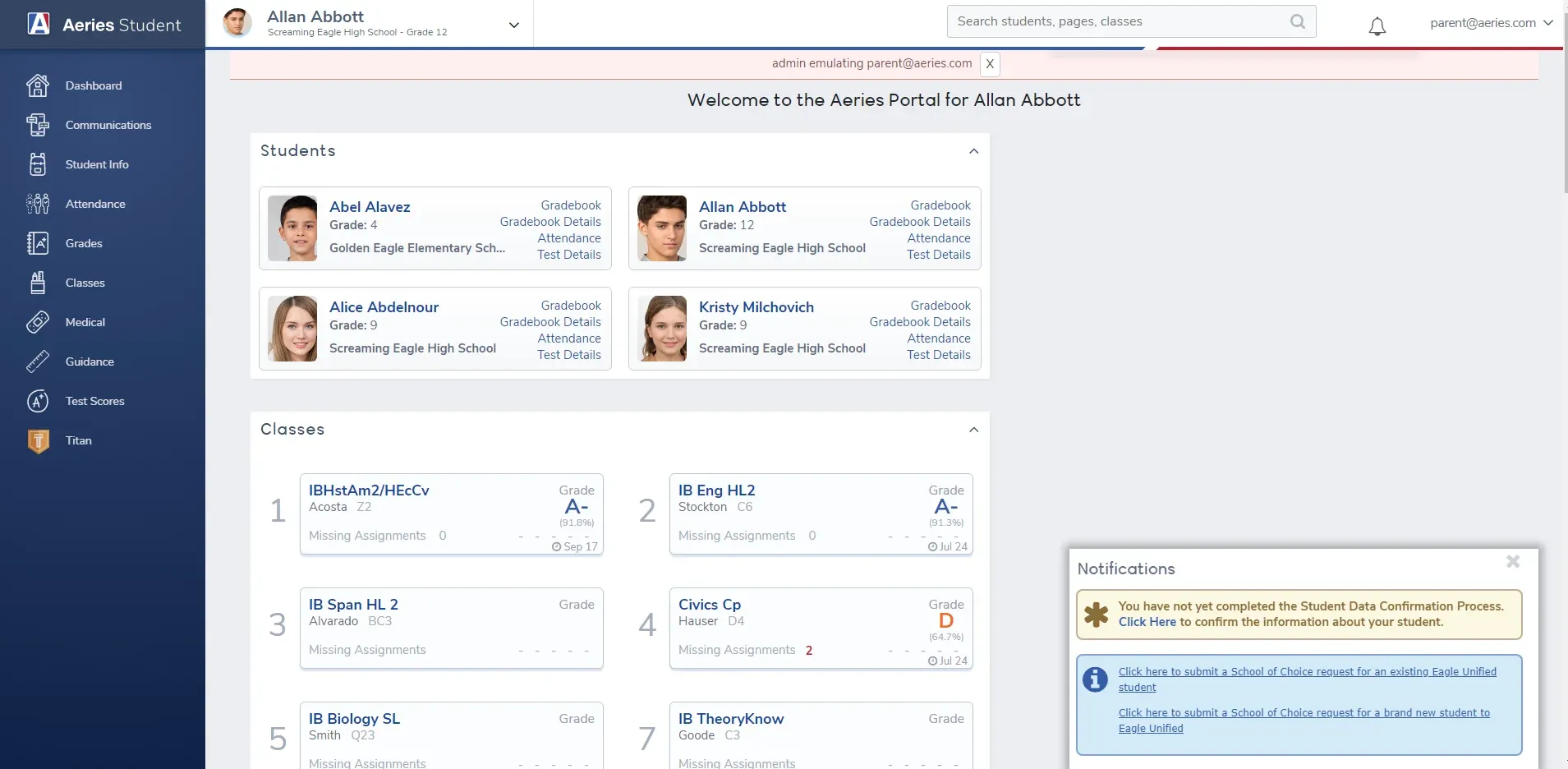Open the Titan shield icon

(x=38, y=441)
